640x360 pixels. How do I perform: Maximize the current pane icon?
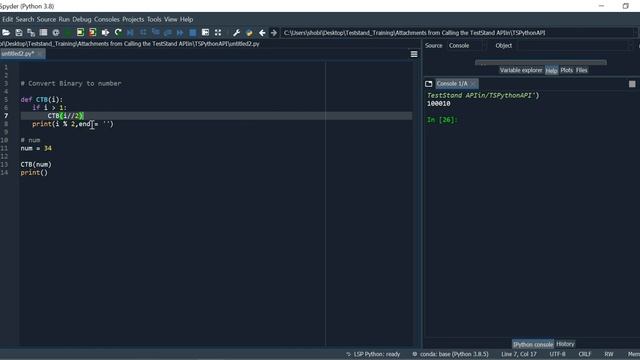(x=205, y=33)
